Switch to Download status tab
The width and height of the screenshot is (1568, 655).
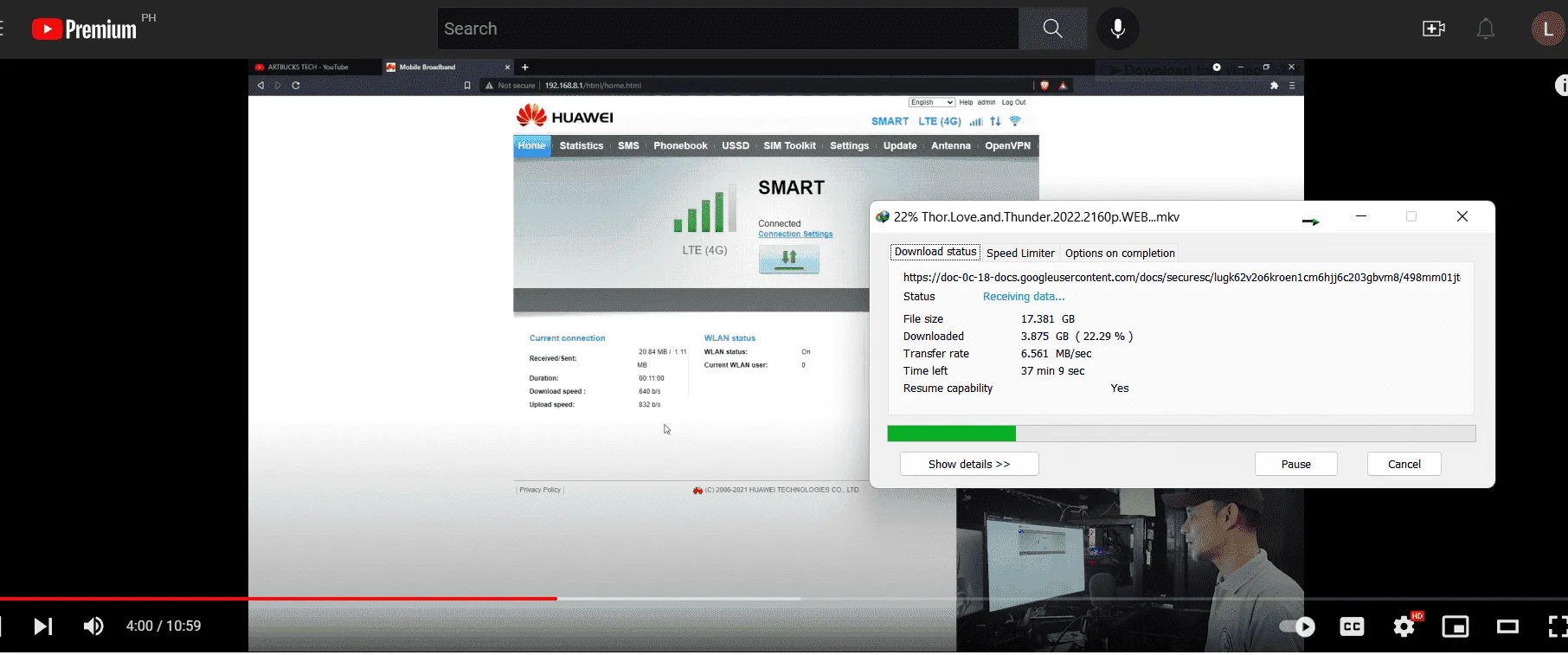(x=935, y=252)
